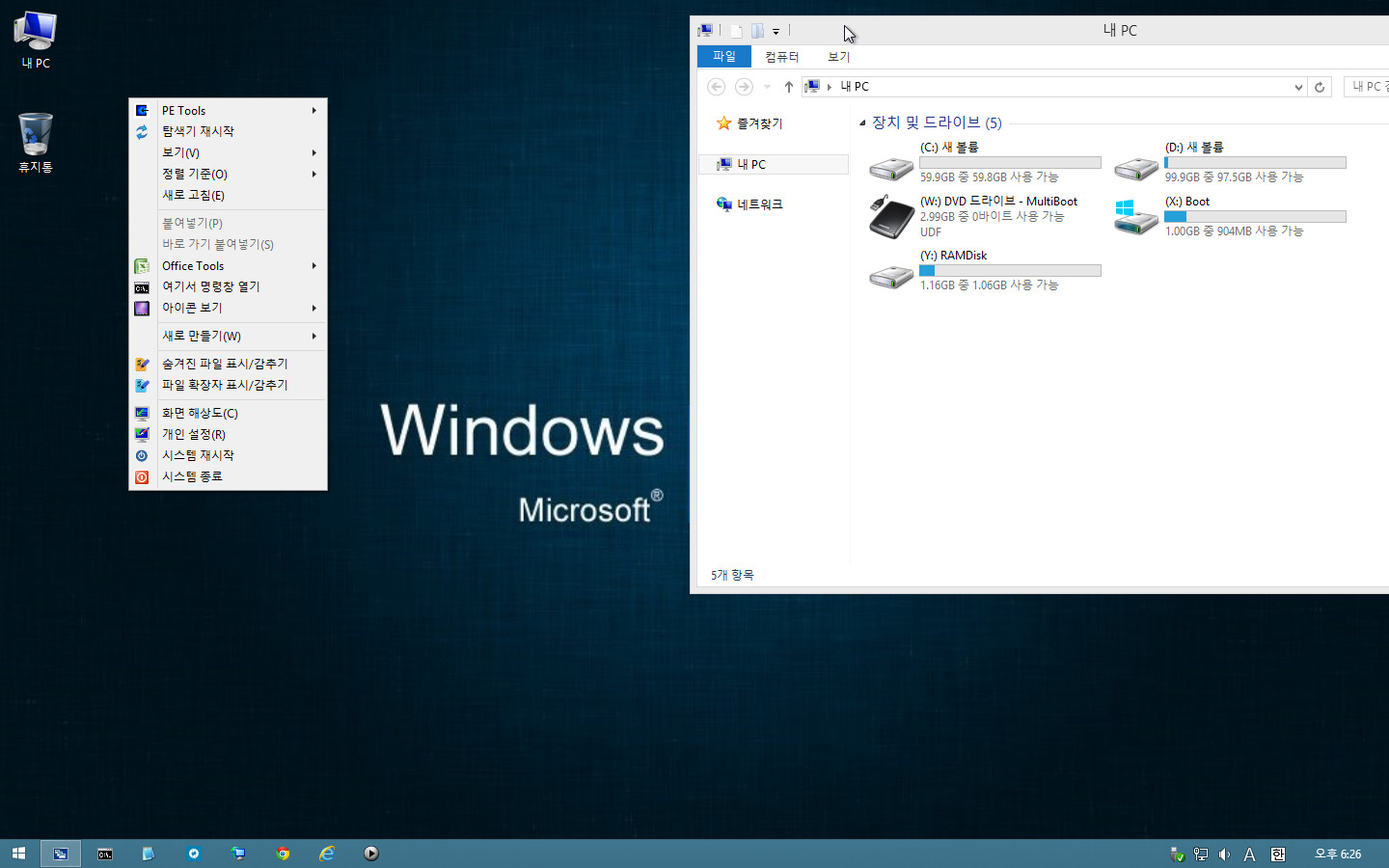Select the (D:) 새 볼륨 drive

click(x=1229, y=162)
